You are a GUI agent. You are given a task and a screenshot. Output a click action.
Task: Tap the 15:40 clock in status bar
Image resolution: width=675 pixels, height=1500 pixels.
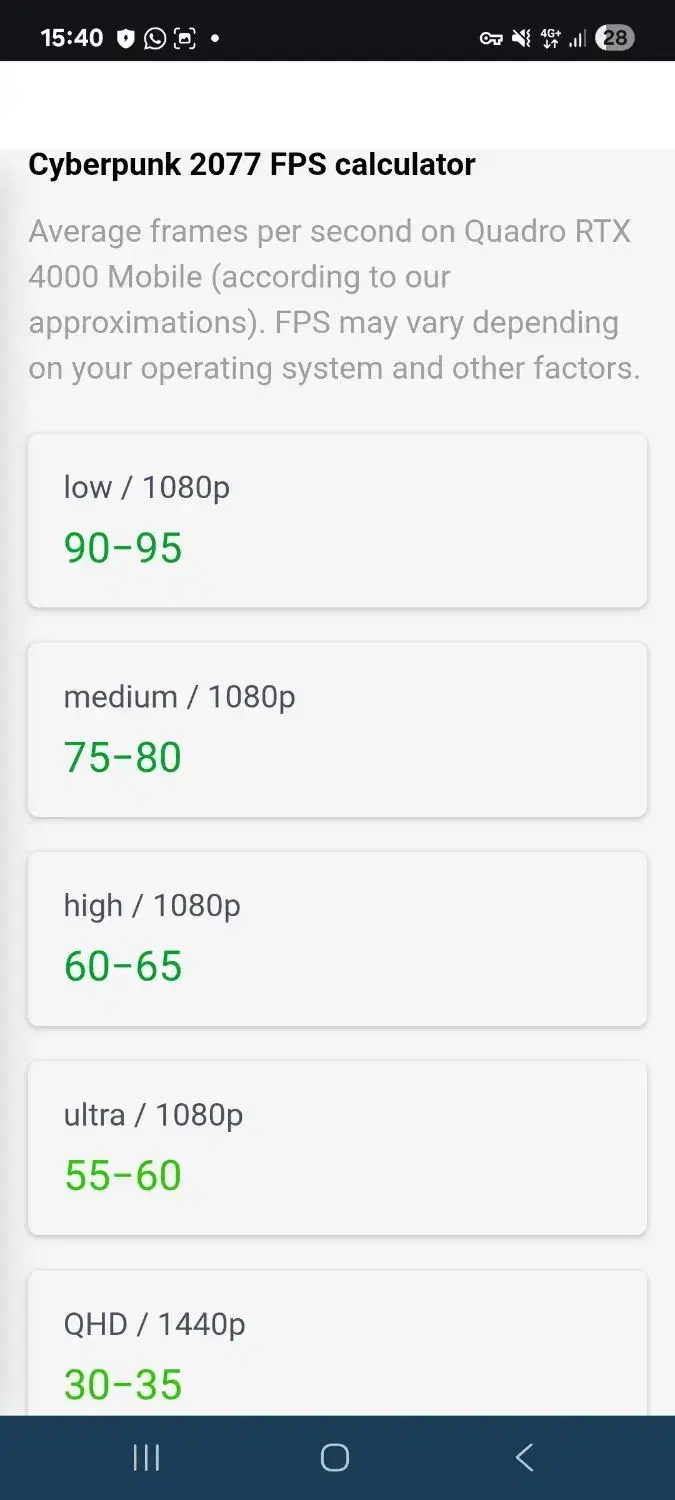[71, 38]
